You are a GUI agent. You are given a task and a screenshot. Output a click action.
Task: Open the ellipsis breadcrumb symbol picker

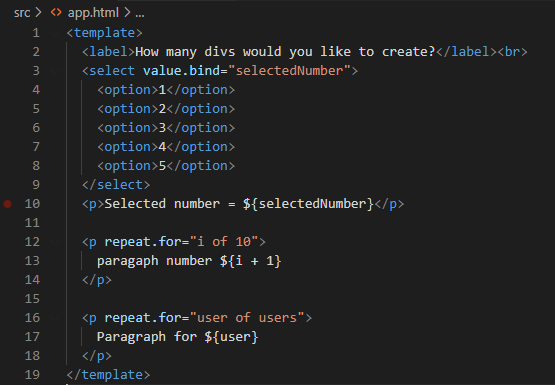click(x=140, y=13)
